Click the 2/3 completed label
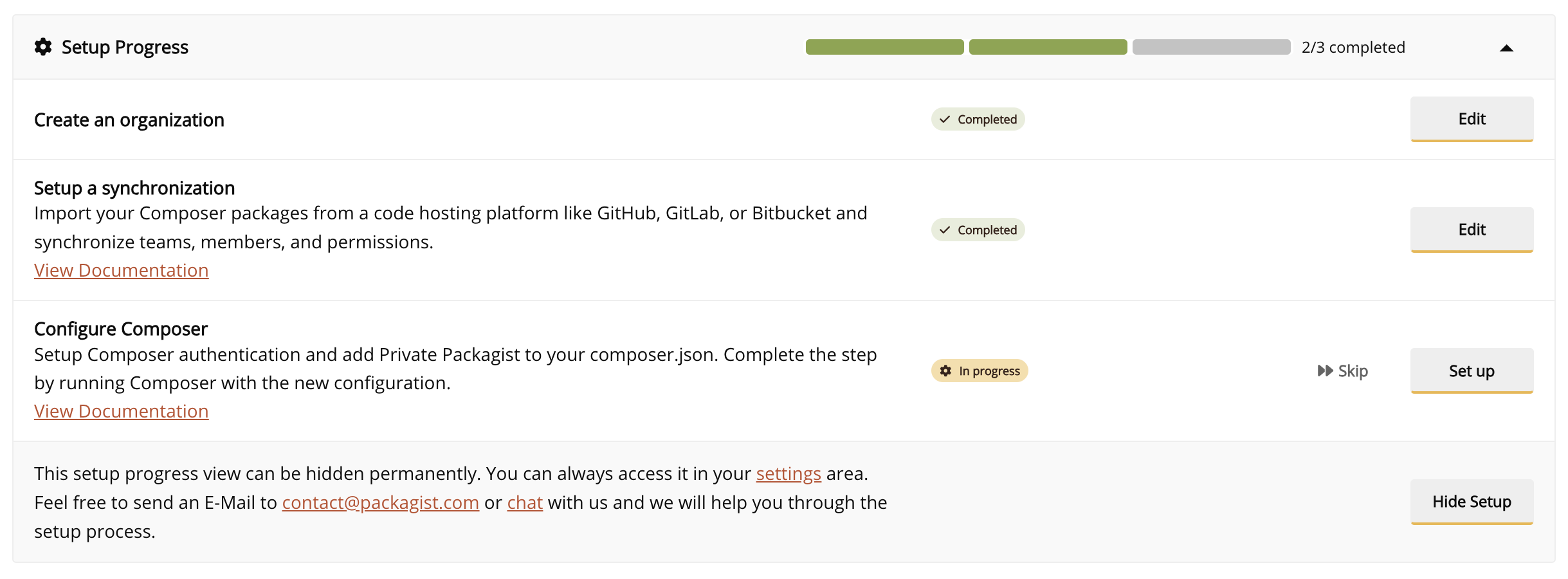 (1353, 48)
